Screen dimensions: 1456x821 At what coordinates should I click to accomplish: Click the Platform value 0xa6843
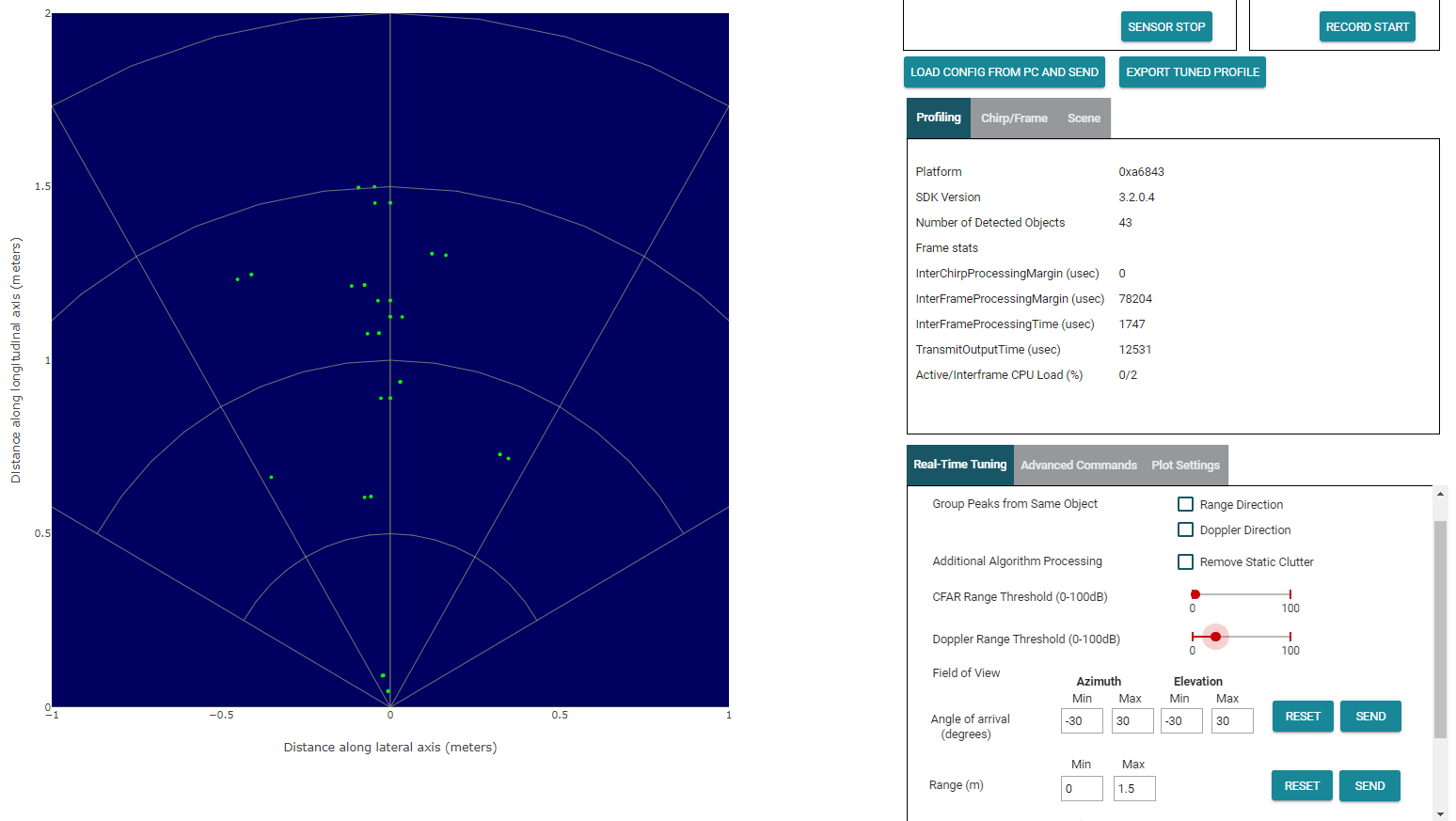point(1141,172)
